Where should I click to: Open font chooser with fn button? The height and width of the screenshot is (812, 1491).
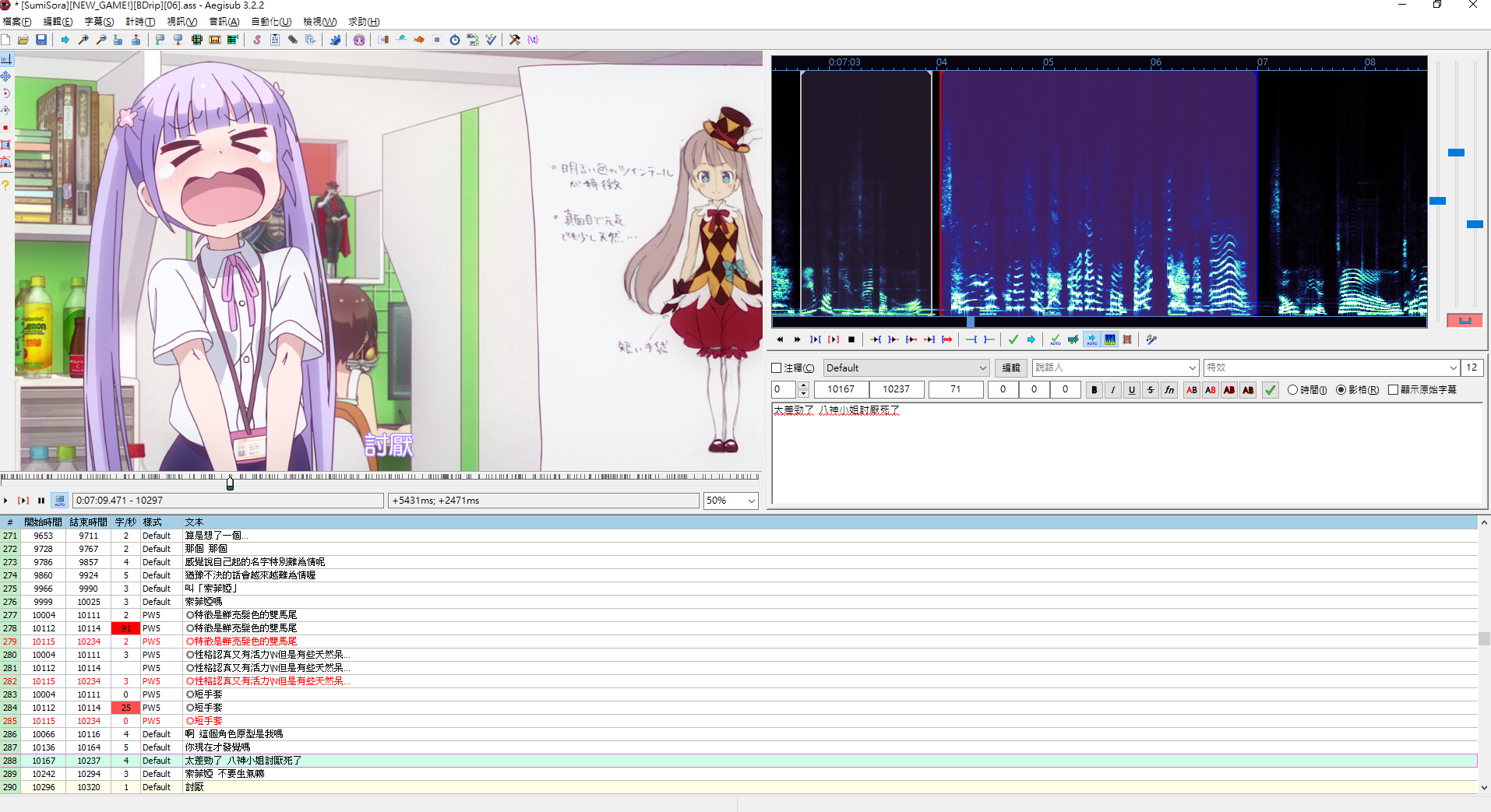[x=1169, y=390]
